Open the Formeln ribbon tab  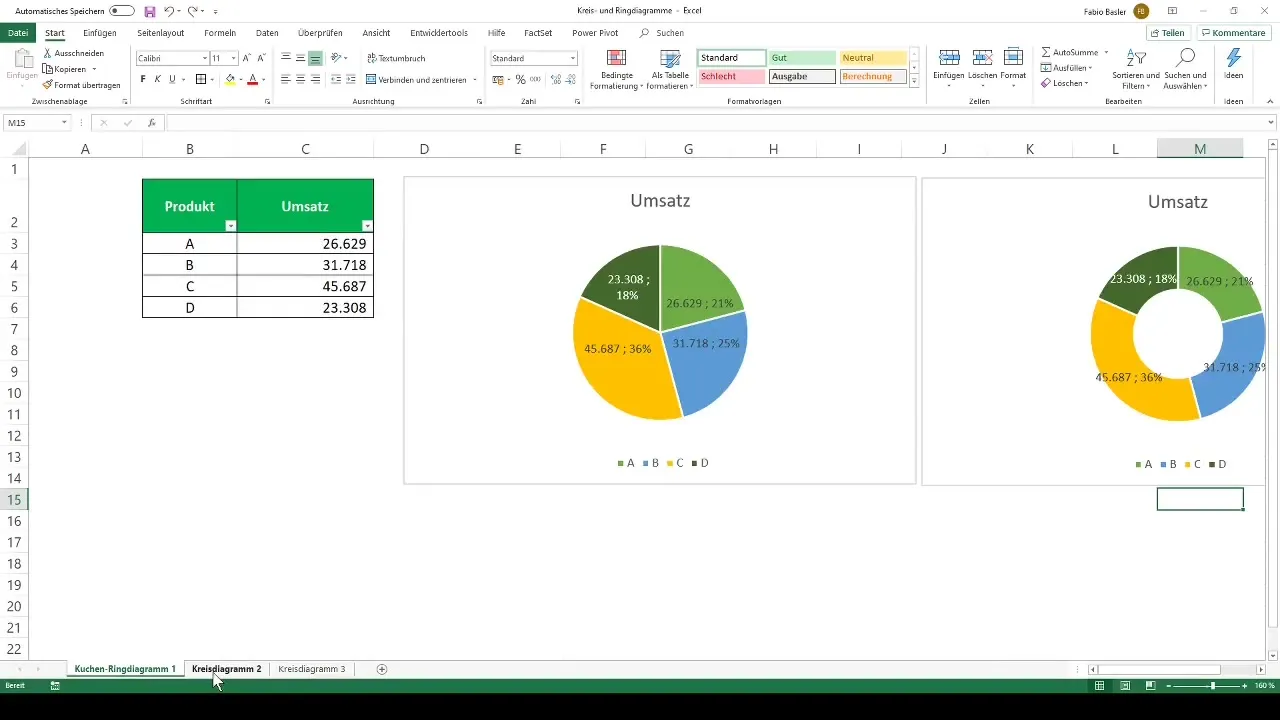tap(220, 33)
